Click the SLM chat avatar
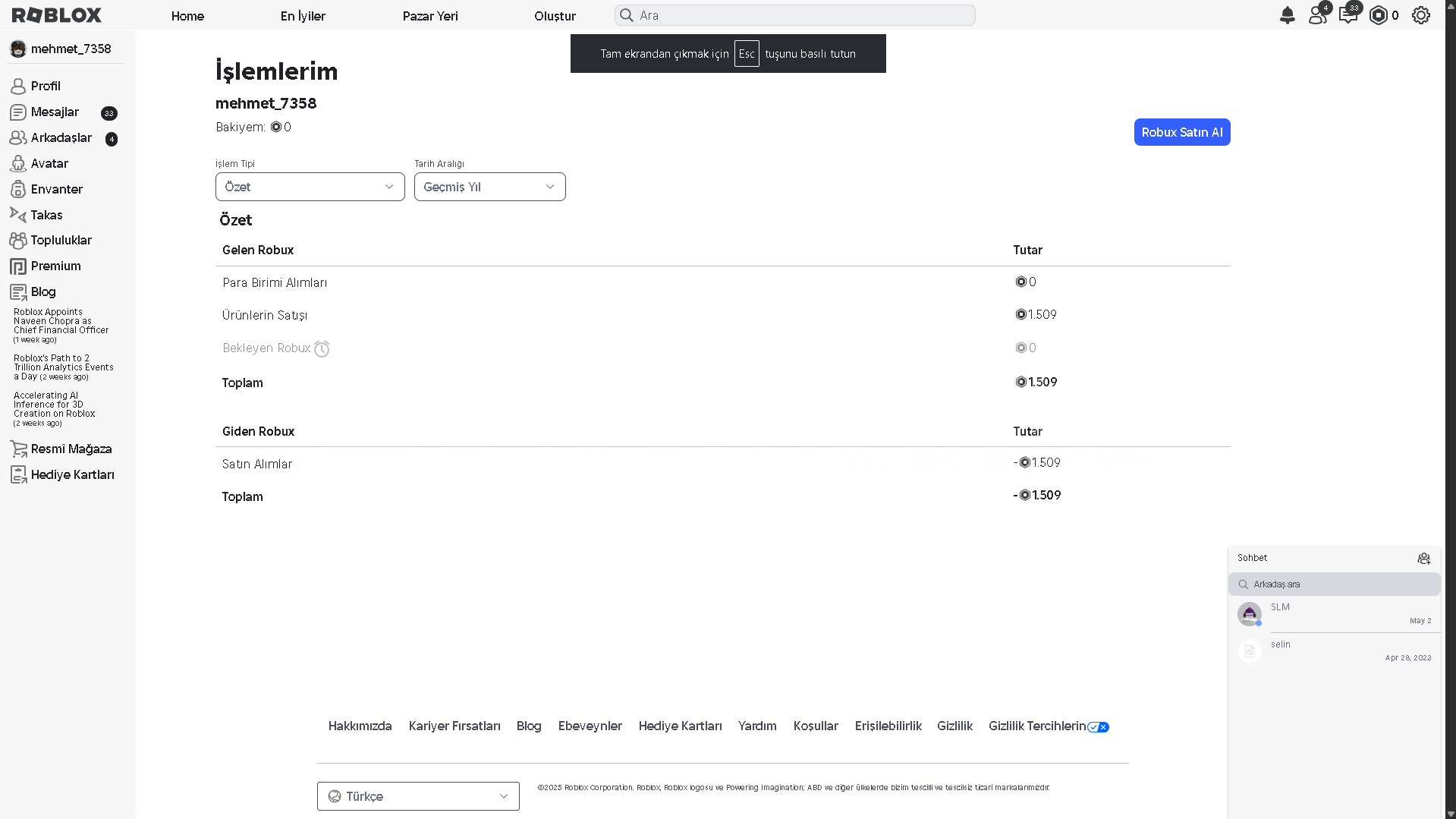This screenshot has height=819, width=1456. (1250, 614)
